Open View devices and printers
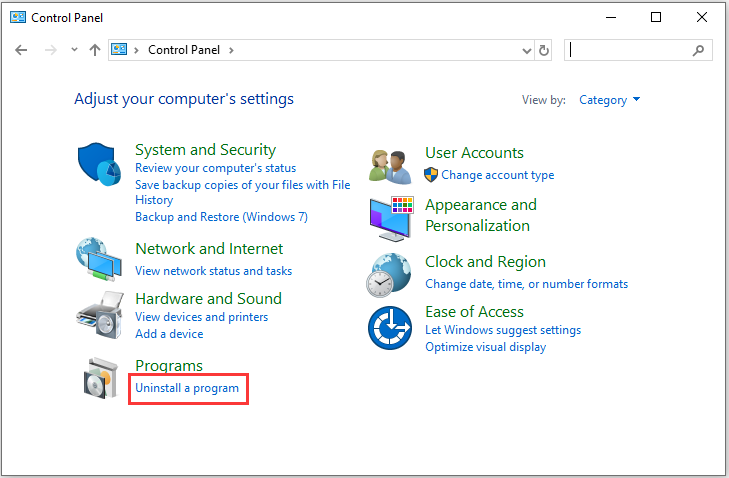Screen dimensions: 729x478 201,317
